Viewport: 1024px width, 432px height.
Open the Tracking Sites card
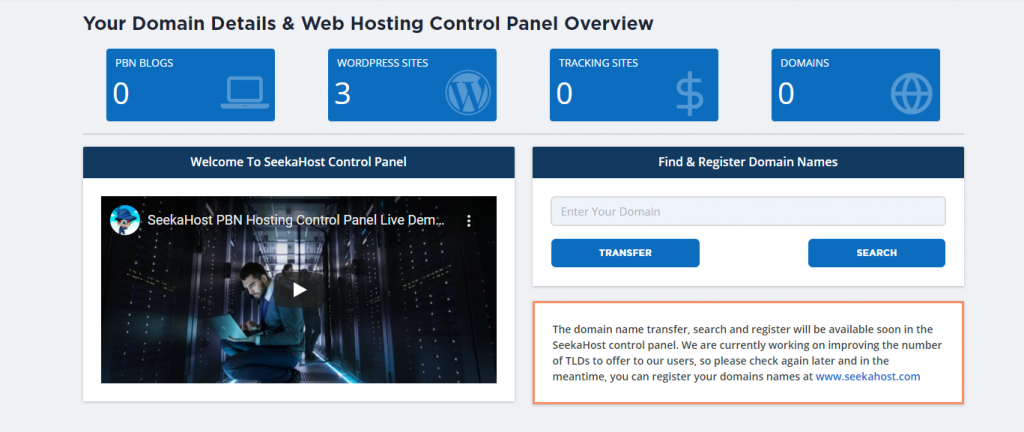[634, 85]
